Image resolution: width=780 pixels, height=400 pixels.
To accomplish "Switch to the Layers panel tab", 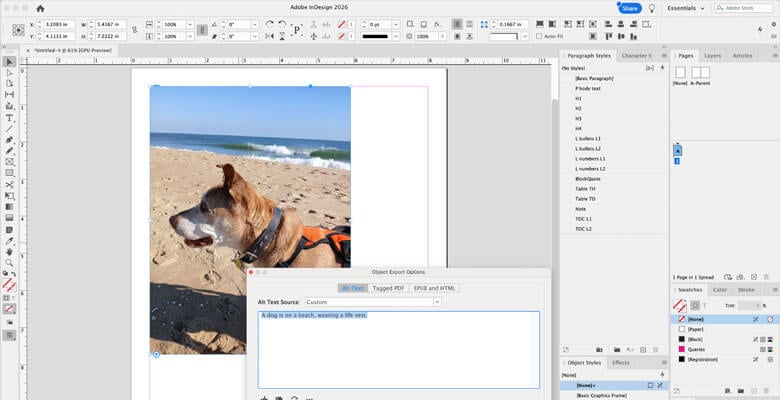I will 712,56.
